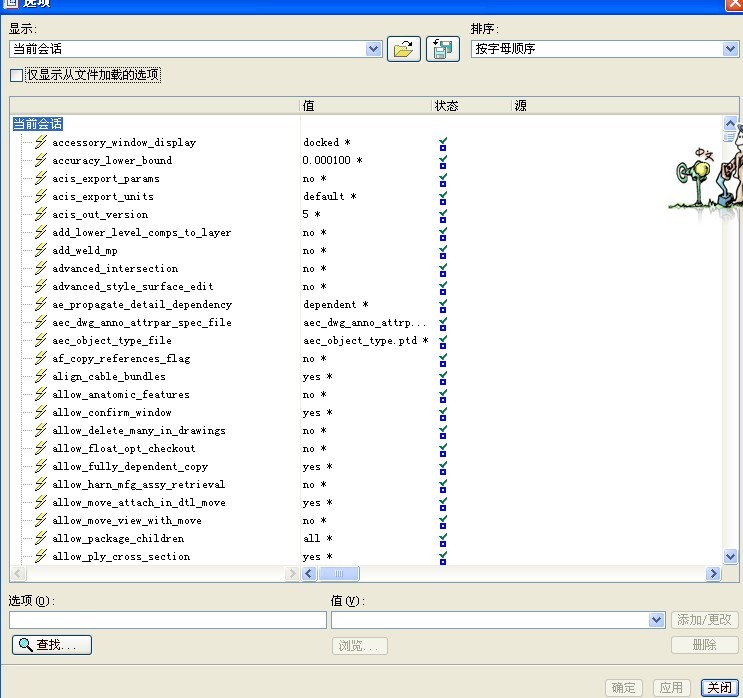Click the vertical scrollbar up arrow
Viewport: 743px width, 698px height.
[x=730, y=124]
